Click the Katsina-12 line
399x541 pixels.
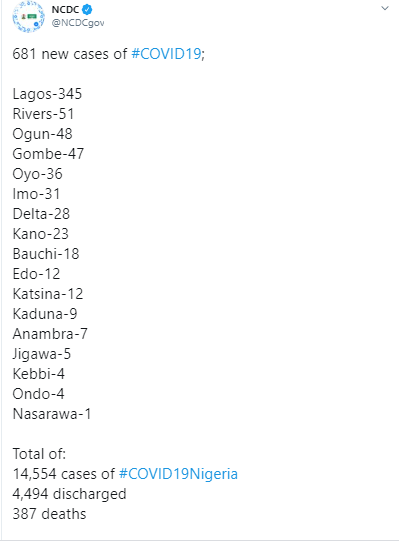click(x=48, y=294)
